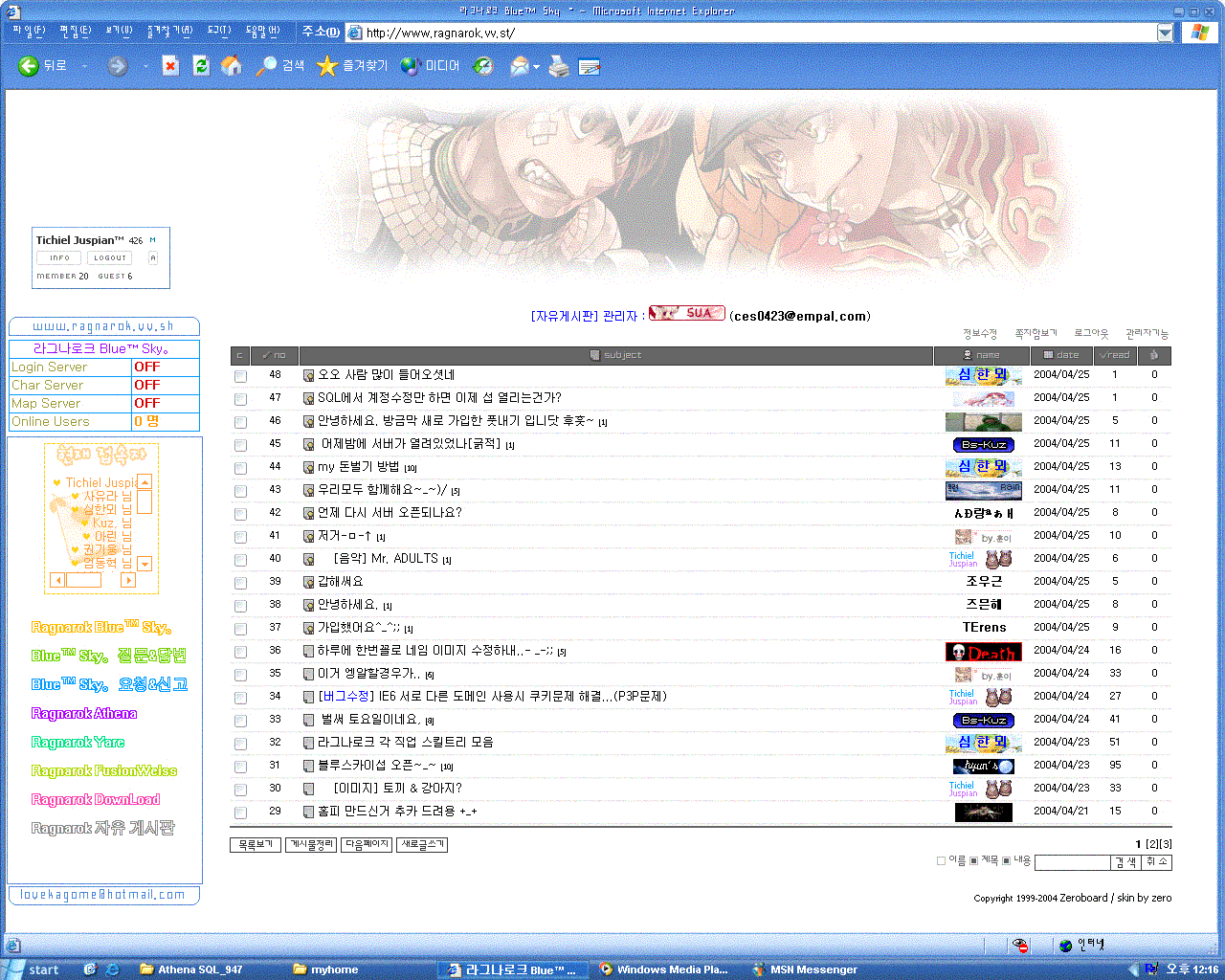Open the Back button history dropdown
Viewport: 1225px width, 980px height.
(84, 66)
